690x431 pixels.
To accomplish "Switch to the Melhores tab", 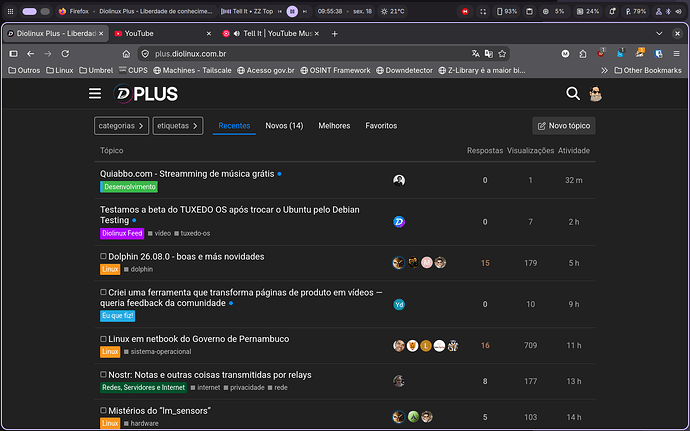I will tap(334, 126).
